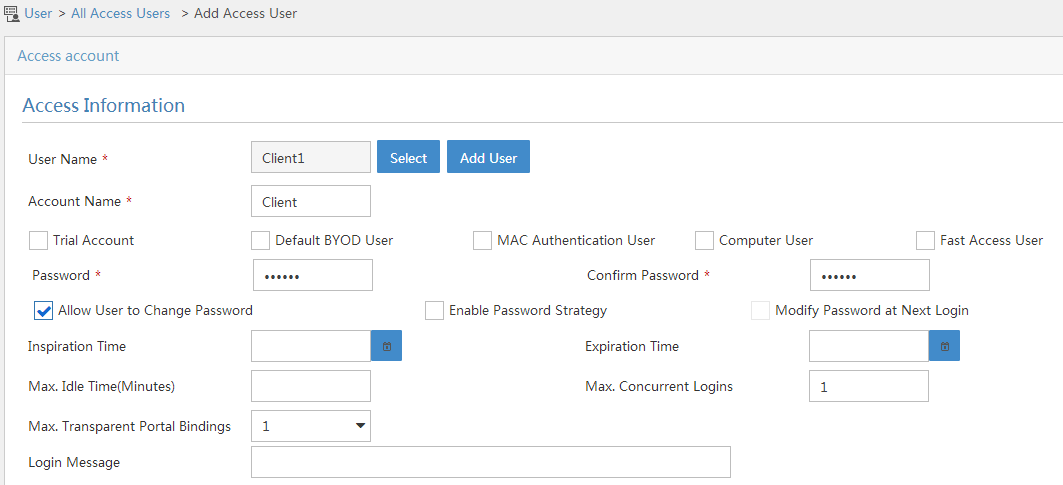Open the Inspiration Time calendar picker
1063x485 pixels.
pos(386,346)
